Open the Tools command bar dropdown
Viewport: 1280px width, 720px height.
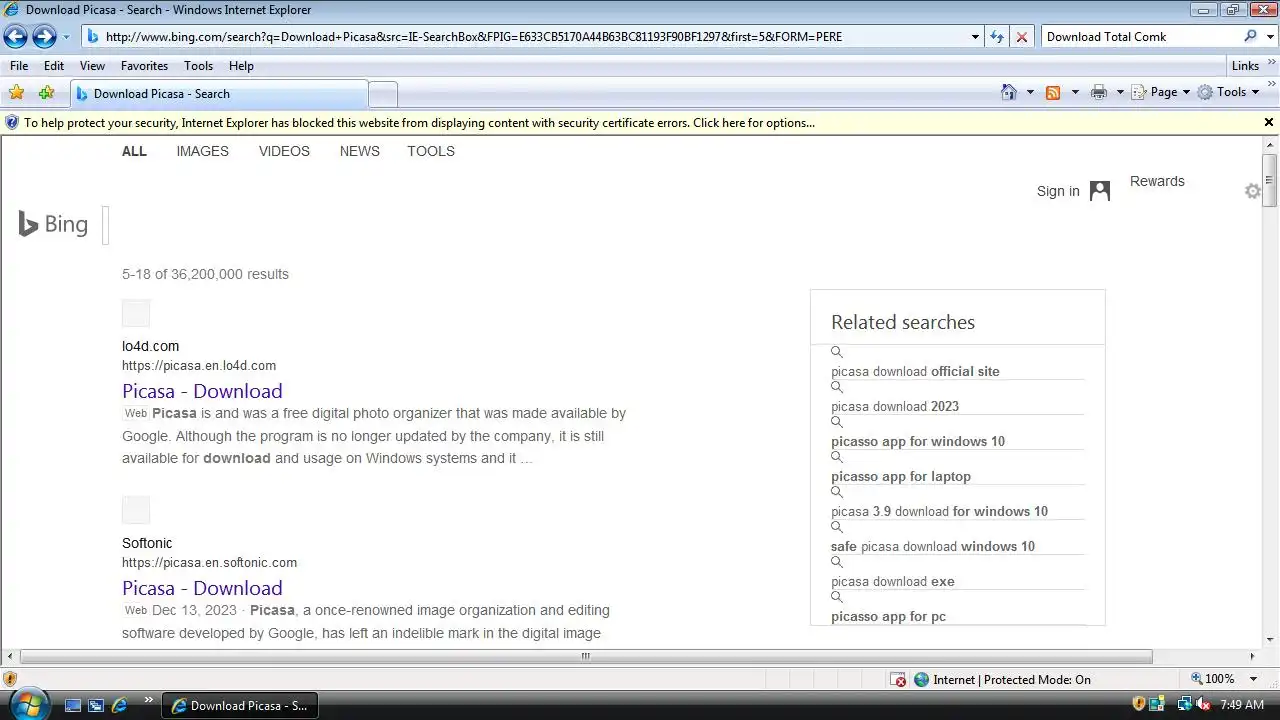[x=1229, y=92]
